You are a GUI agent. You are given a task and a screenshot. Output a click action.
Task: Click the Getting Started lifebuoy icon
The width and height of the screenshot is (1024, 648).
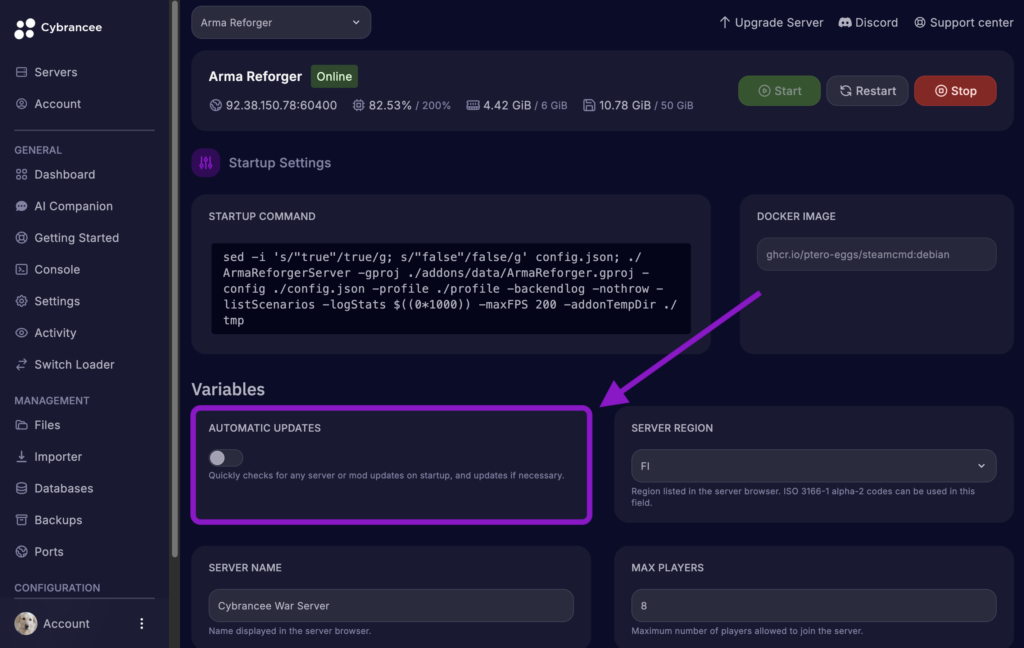(x=22, y=238)
